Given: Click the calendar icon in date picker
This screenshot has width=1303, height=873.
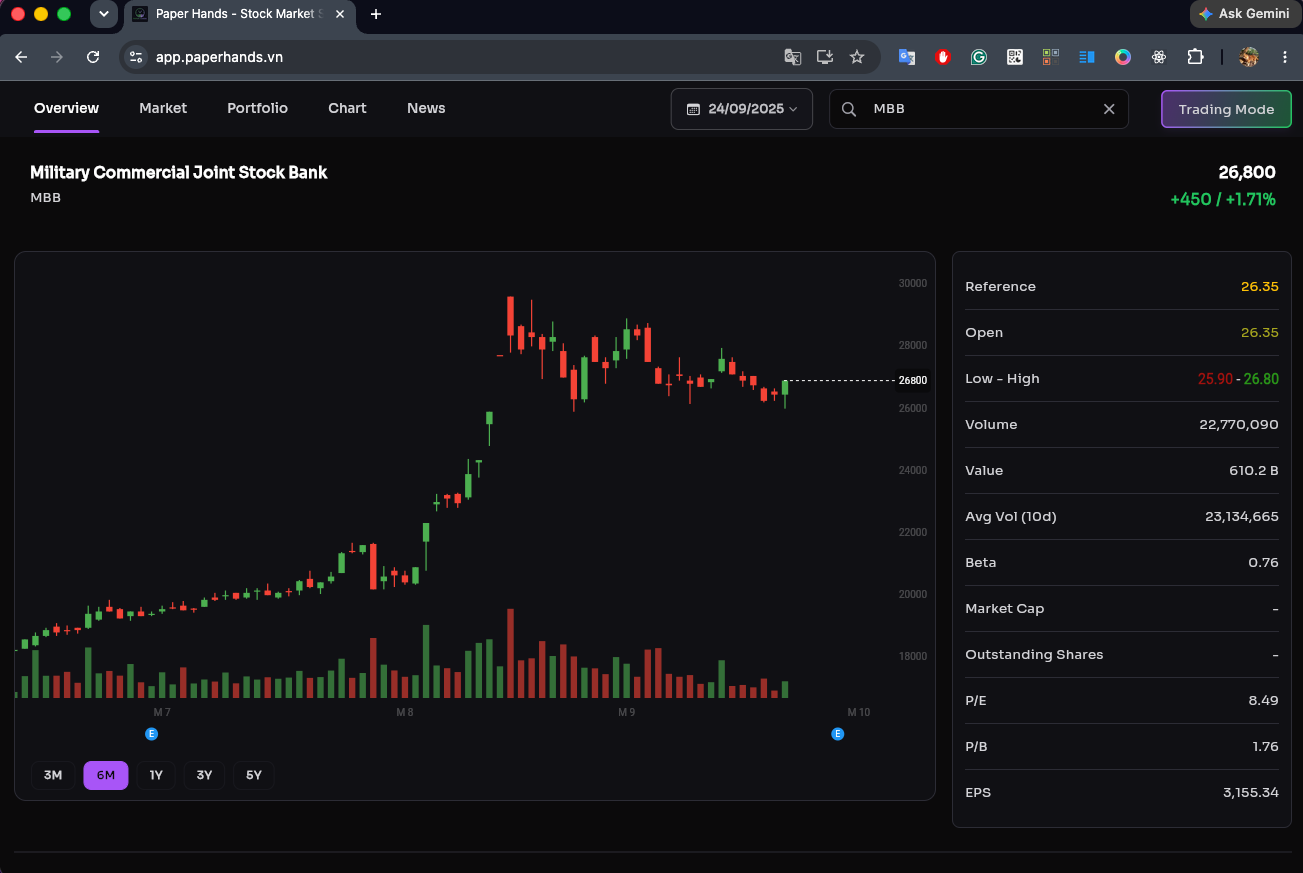Looking at the screenshot, I should [x=693, y=109].
